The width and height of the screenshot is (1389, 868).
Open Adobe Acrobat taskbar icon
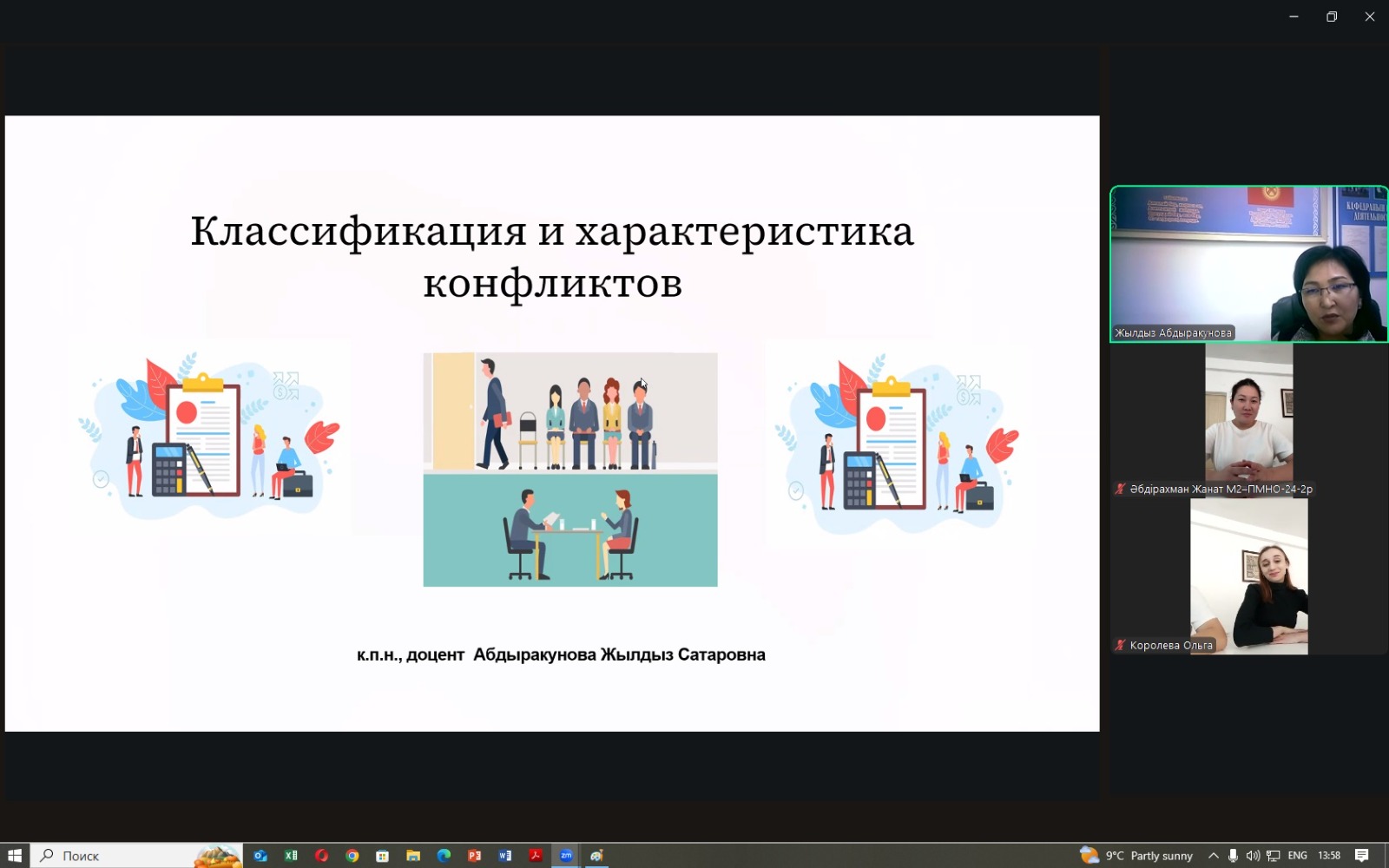(x=536, y=856)
